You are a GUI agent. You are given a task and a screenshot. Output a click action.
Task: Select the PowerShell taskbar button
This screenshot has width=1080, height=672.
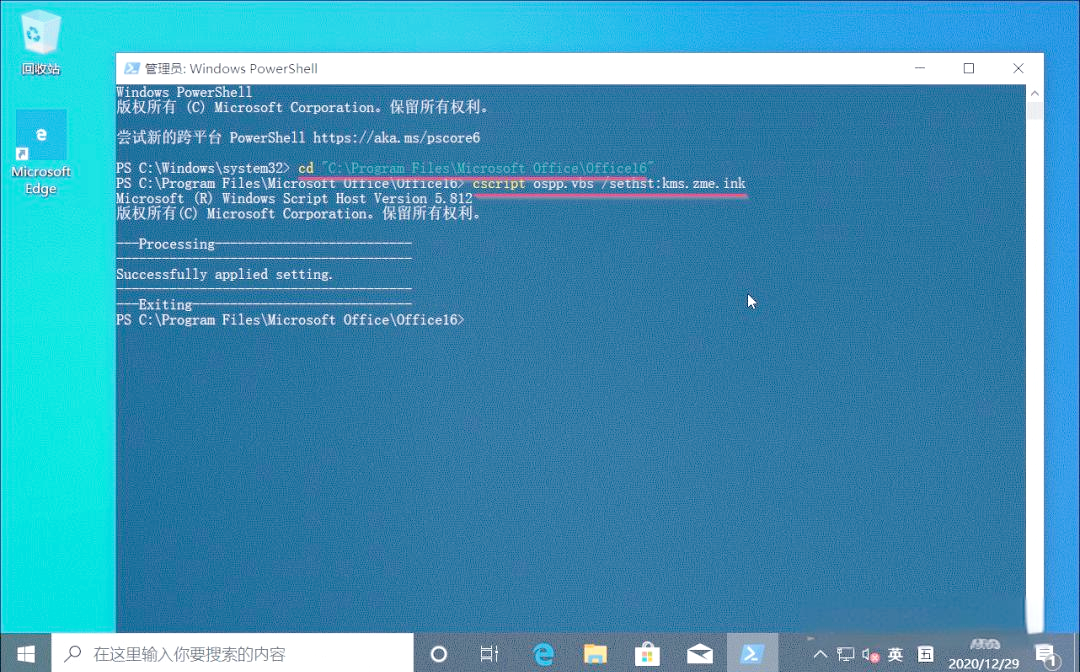pos(751,653)
